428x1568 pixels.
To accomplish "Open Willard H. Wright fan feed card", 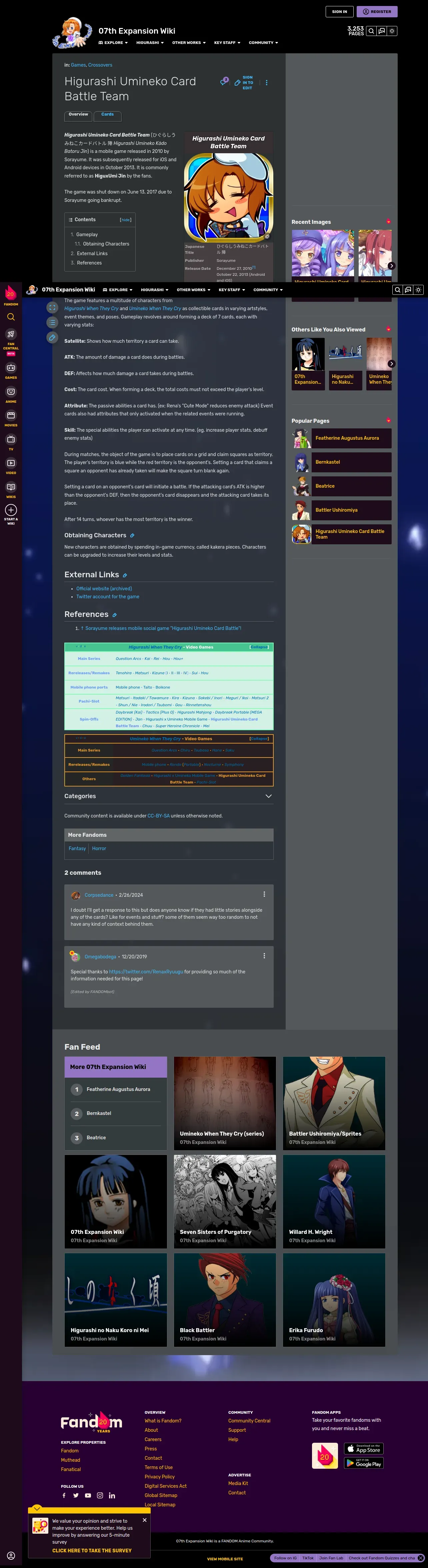I will click(334, 1202).
